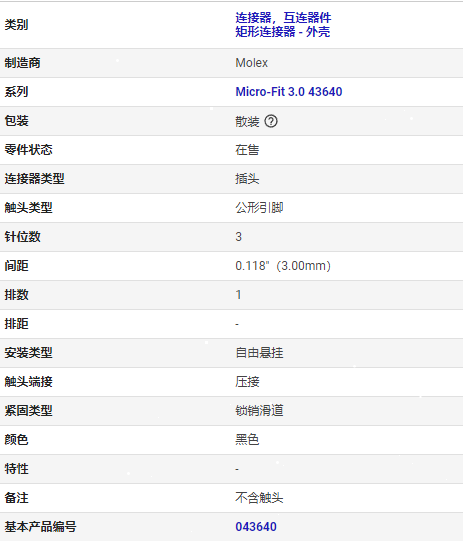Click the 插头 connector type value
The image size is (463, 541).
point(247,179)
